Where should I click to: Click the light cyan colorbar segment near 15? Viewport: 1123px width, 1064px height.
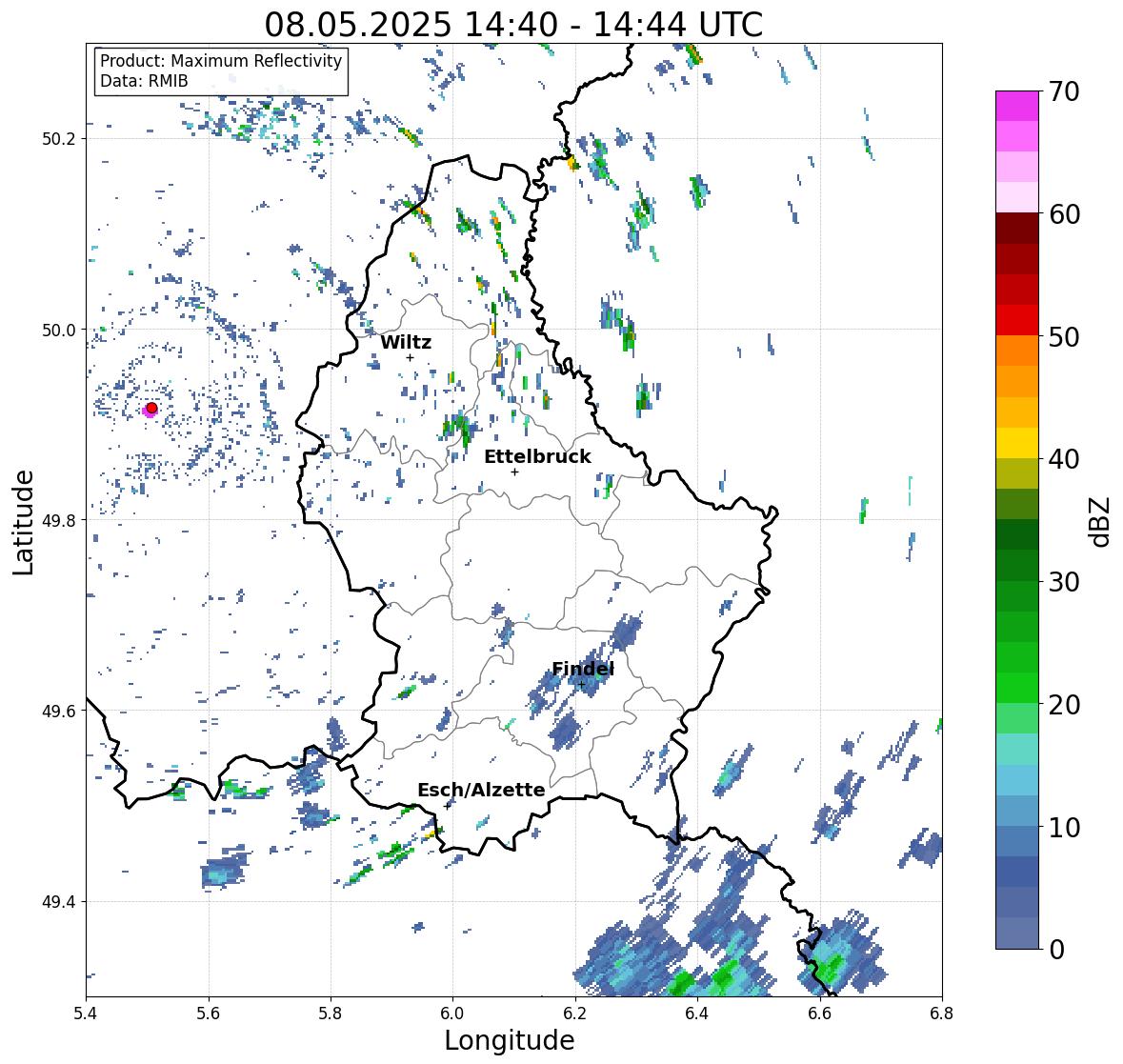coord(1017,750)
